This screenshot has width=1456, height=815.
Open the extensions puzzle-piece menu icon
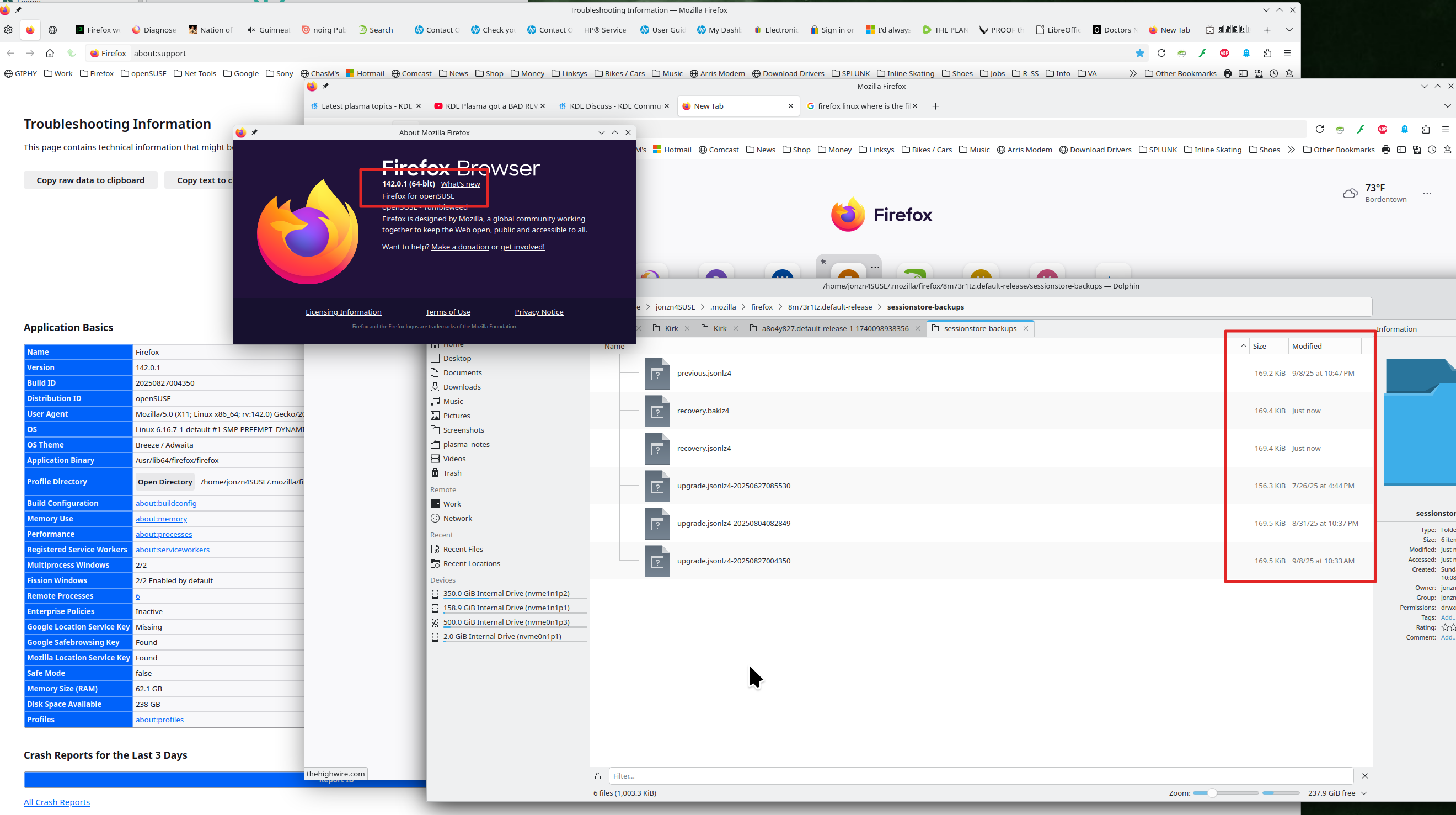click(x=1267, y=53)
